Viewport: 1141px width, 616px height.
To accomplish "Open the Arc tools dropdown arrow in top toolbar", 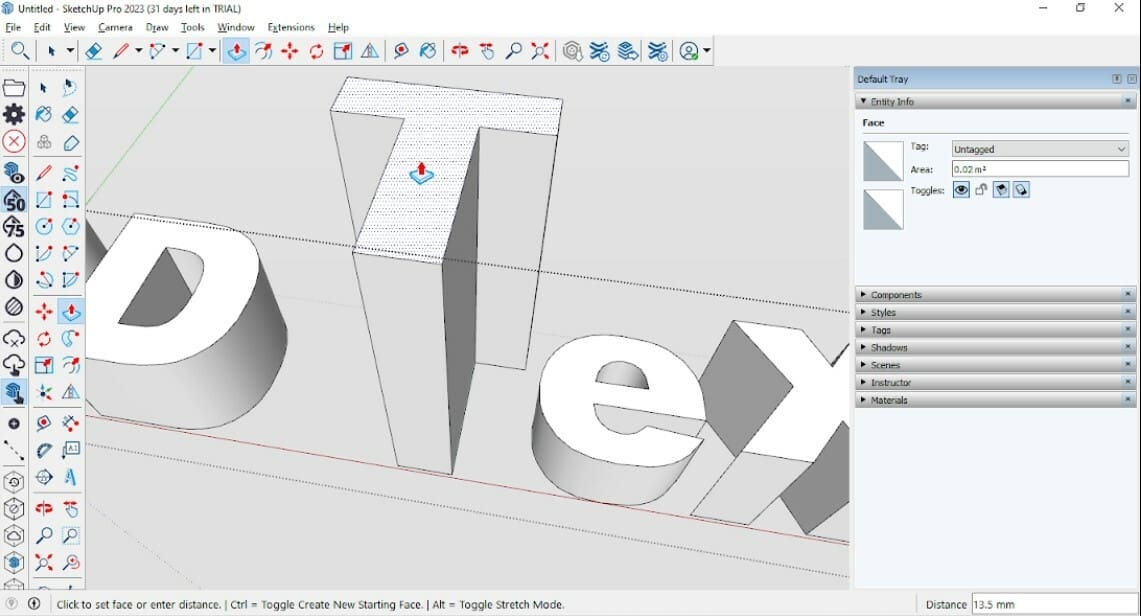I will 175,51.
